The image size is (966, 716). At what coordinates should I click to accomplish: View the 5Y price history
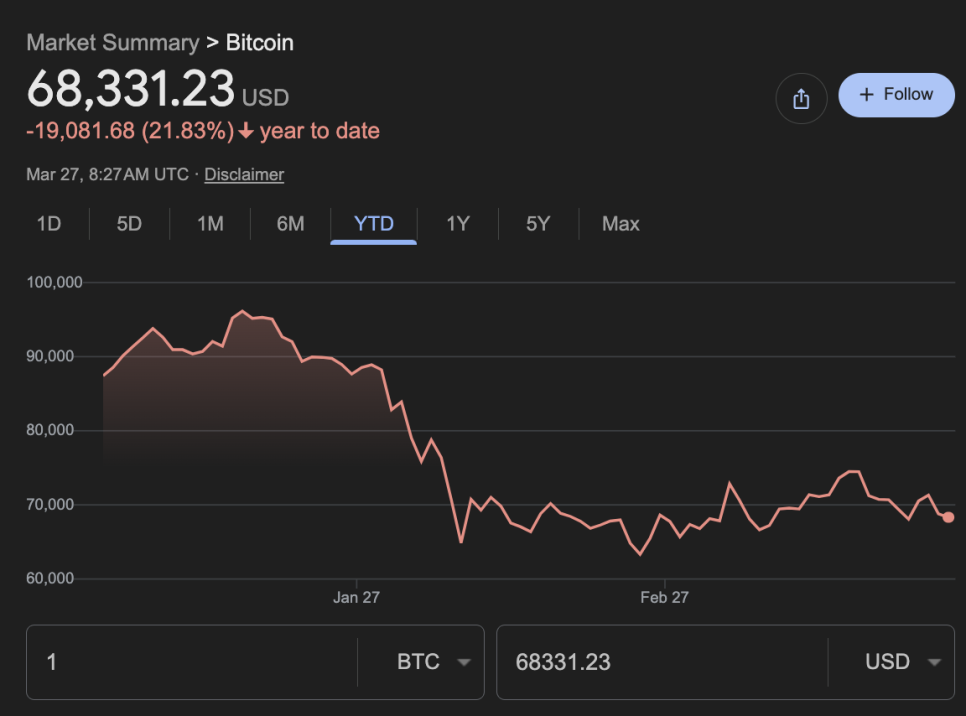(x=538, y=224)
